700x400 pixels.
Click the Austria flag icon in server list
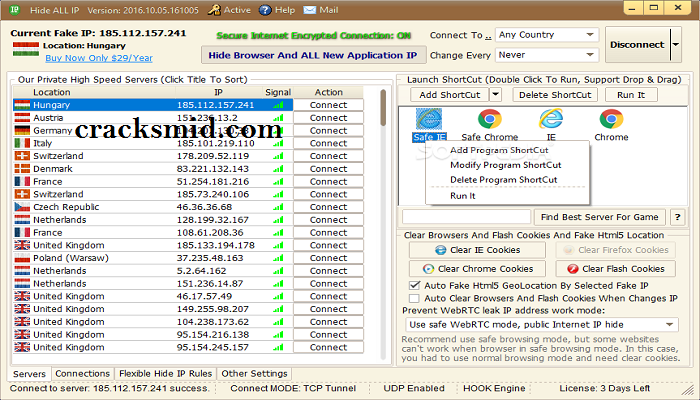tap(22, 118)
